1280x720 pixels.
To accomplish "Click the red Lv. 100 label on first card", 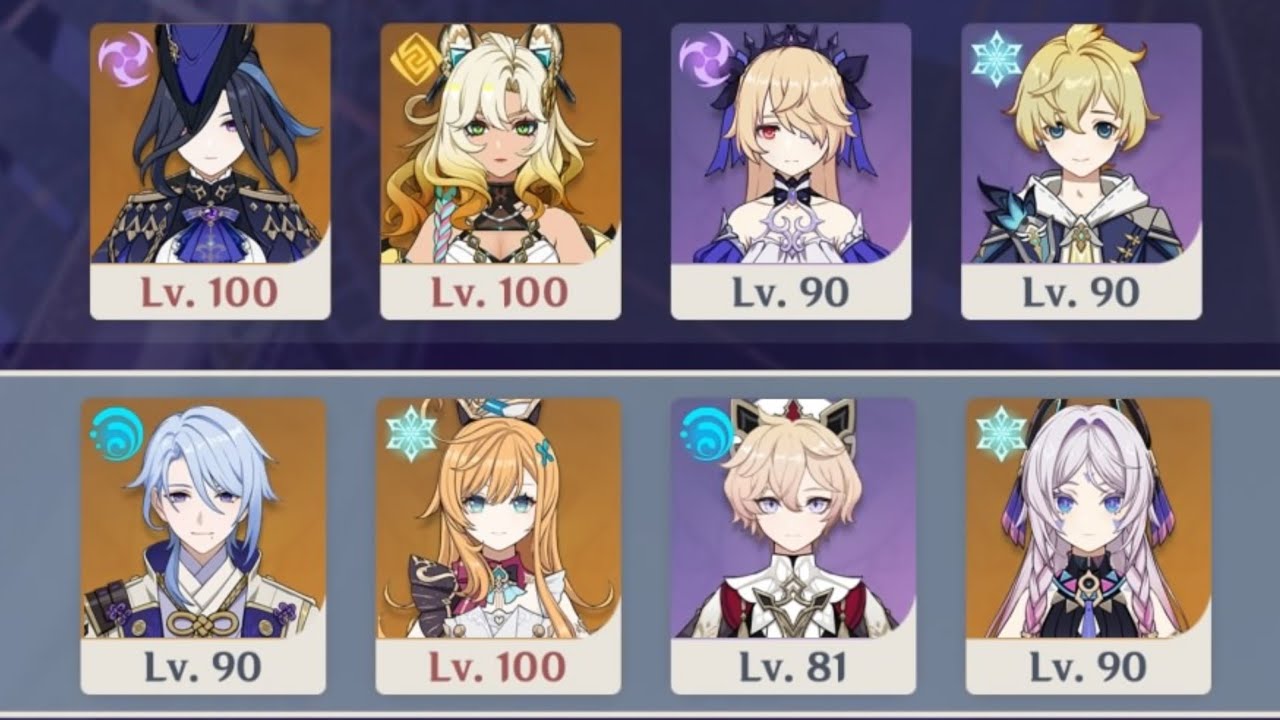I will click(x=210, y=292).
